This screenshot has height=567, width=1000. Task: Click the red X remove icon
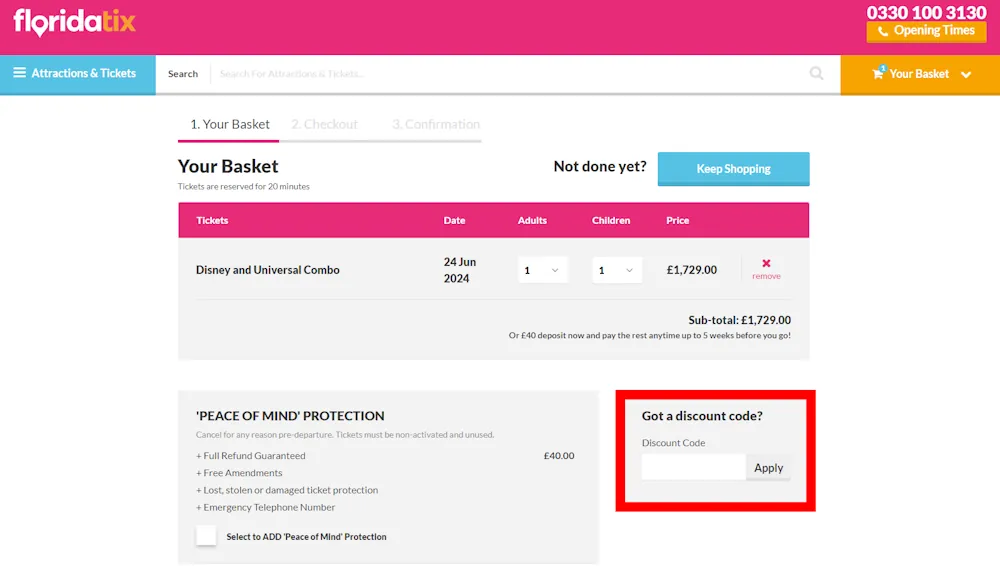(x=766, y=263)
